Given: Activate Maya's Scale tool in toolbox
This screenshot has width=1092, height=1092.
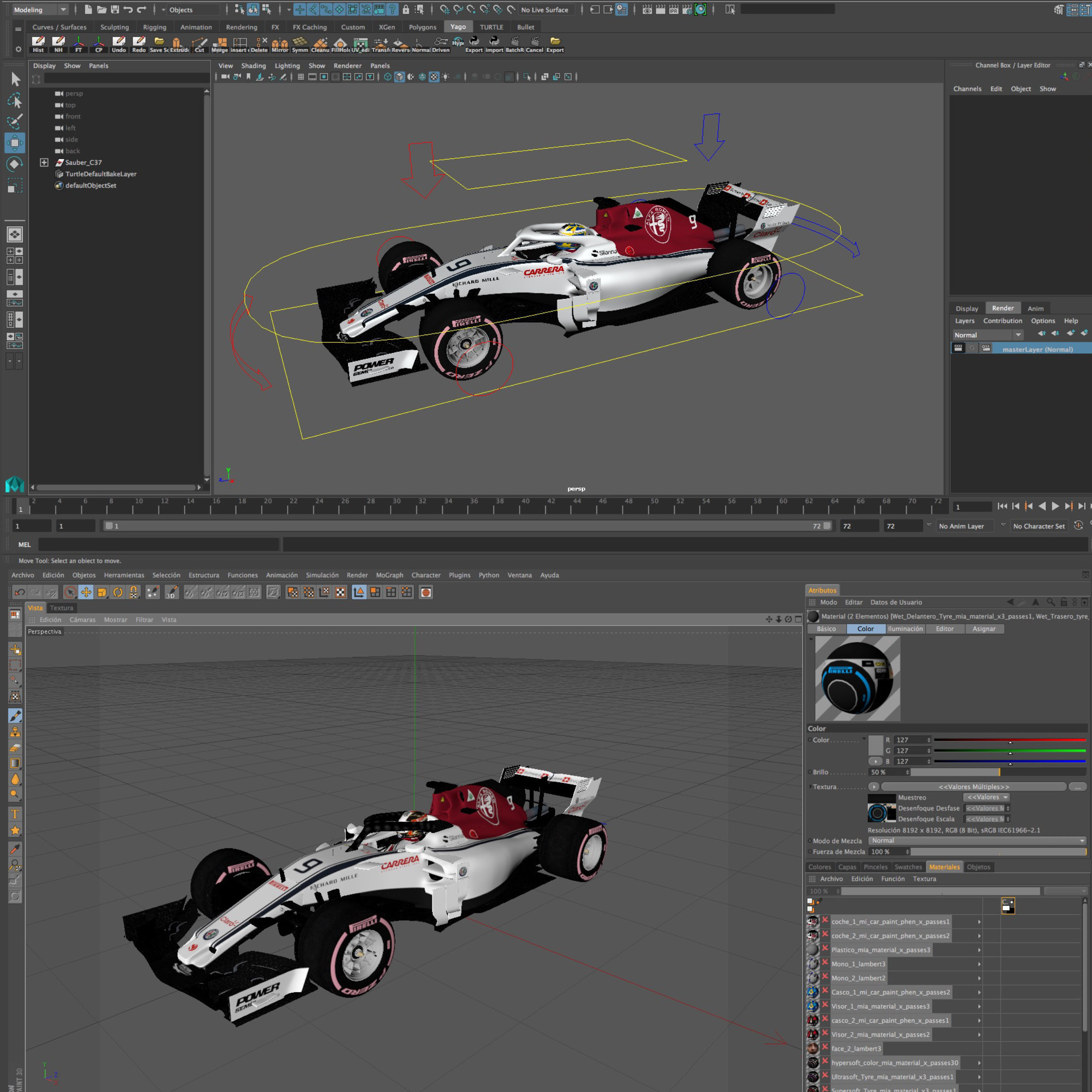Looking at the screenshot, I should (15, 185).
